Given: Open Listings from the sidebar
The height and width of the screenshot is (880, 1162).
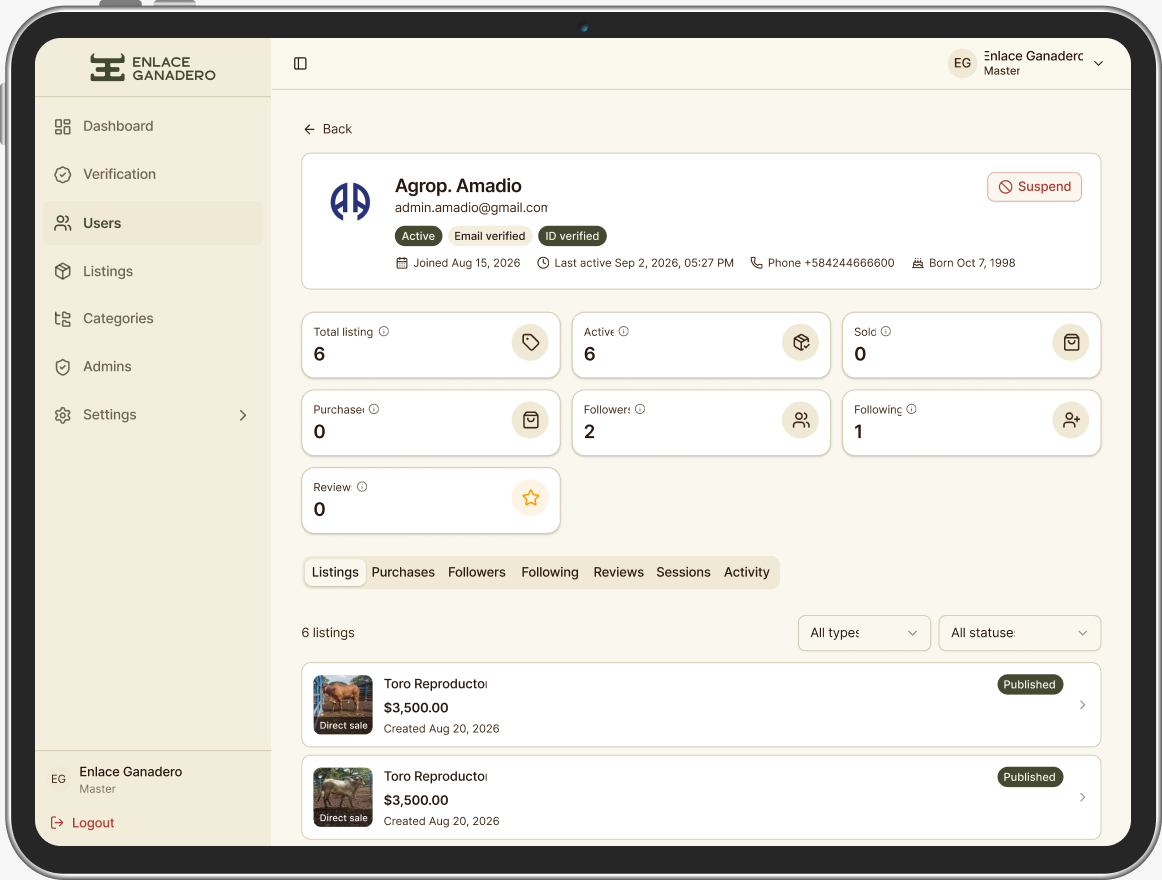Looking at the screenshot, I should [153, 271].
